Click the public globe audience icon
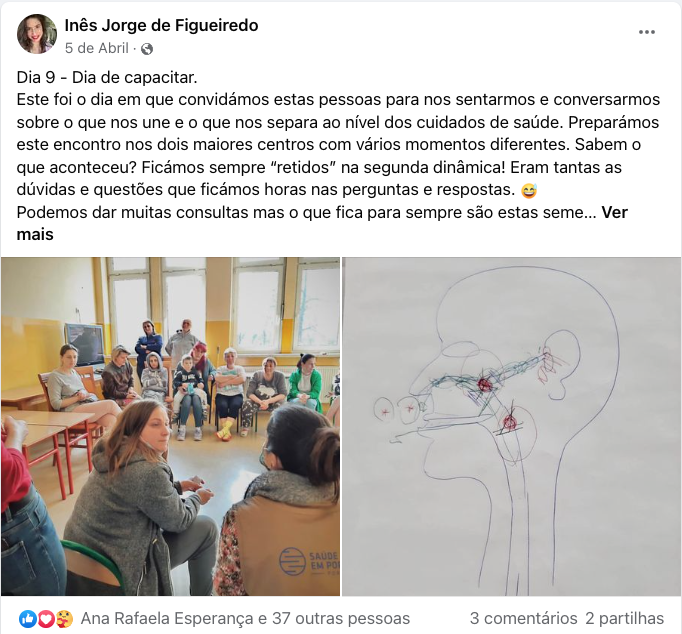The width and height of the screenshot is (682, 634). [147, 49]
